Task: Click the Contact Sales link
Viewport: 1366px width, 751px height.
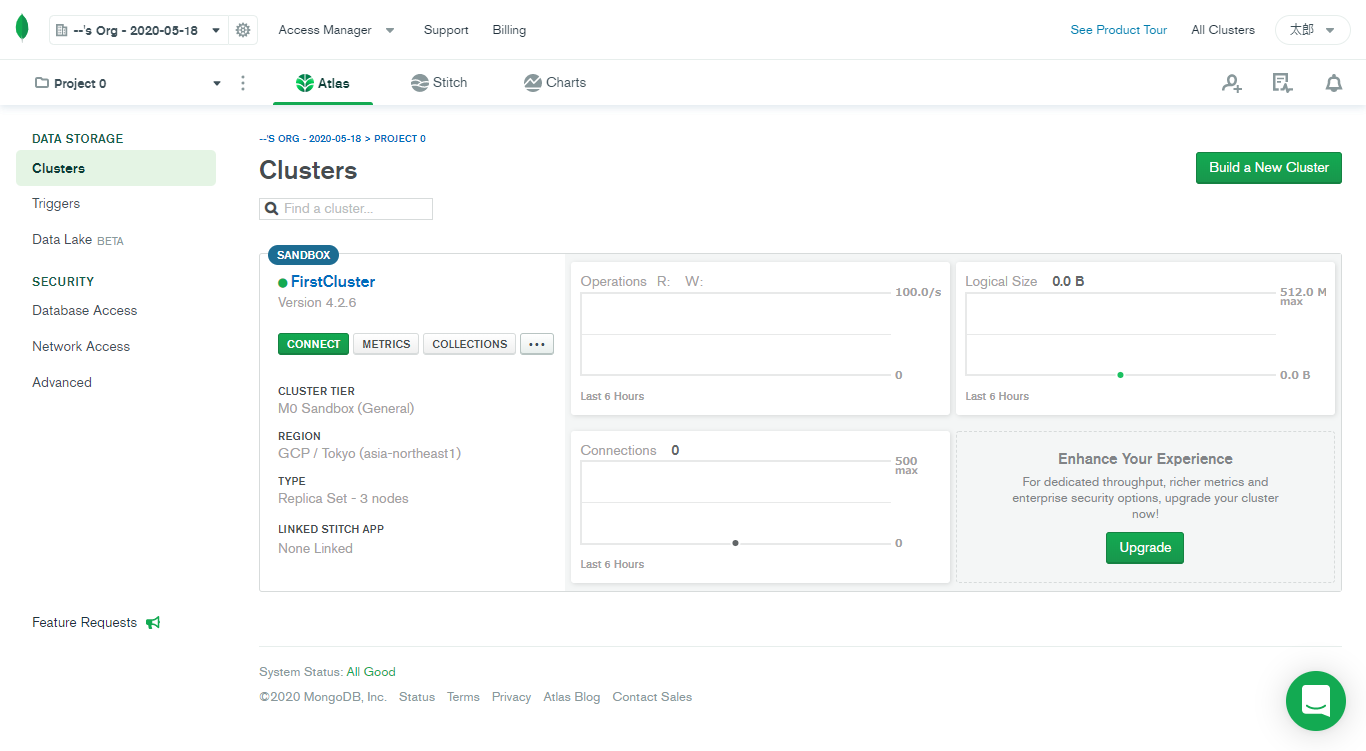Action: point(652,697)
